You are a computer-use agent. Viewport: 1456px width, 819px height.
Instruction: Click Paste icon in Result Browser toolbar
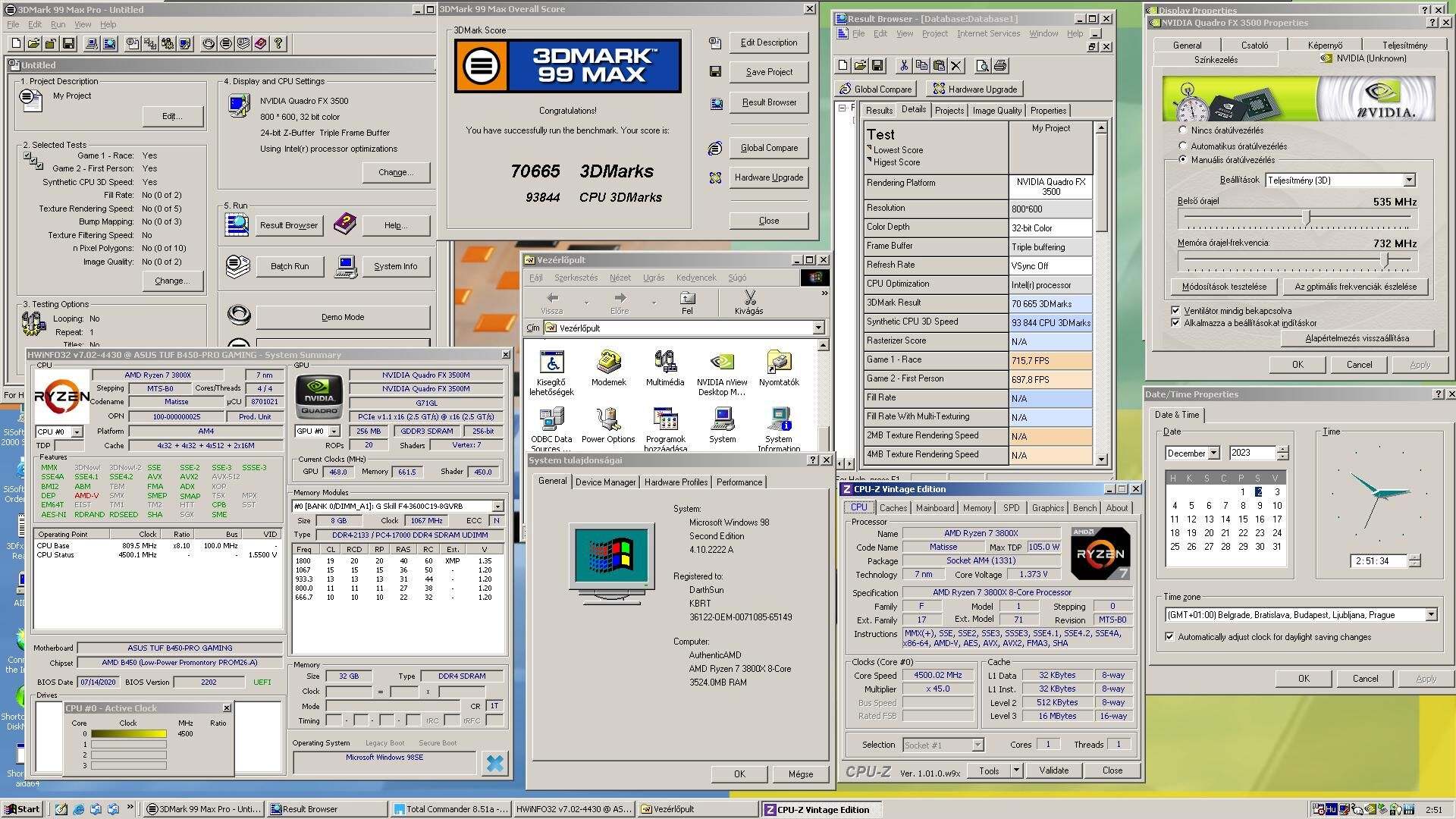click(x=939, y=66)
